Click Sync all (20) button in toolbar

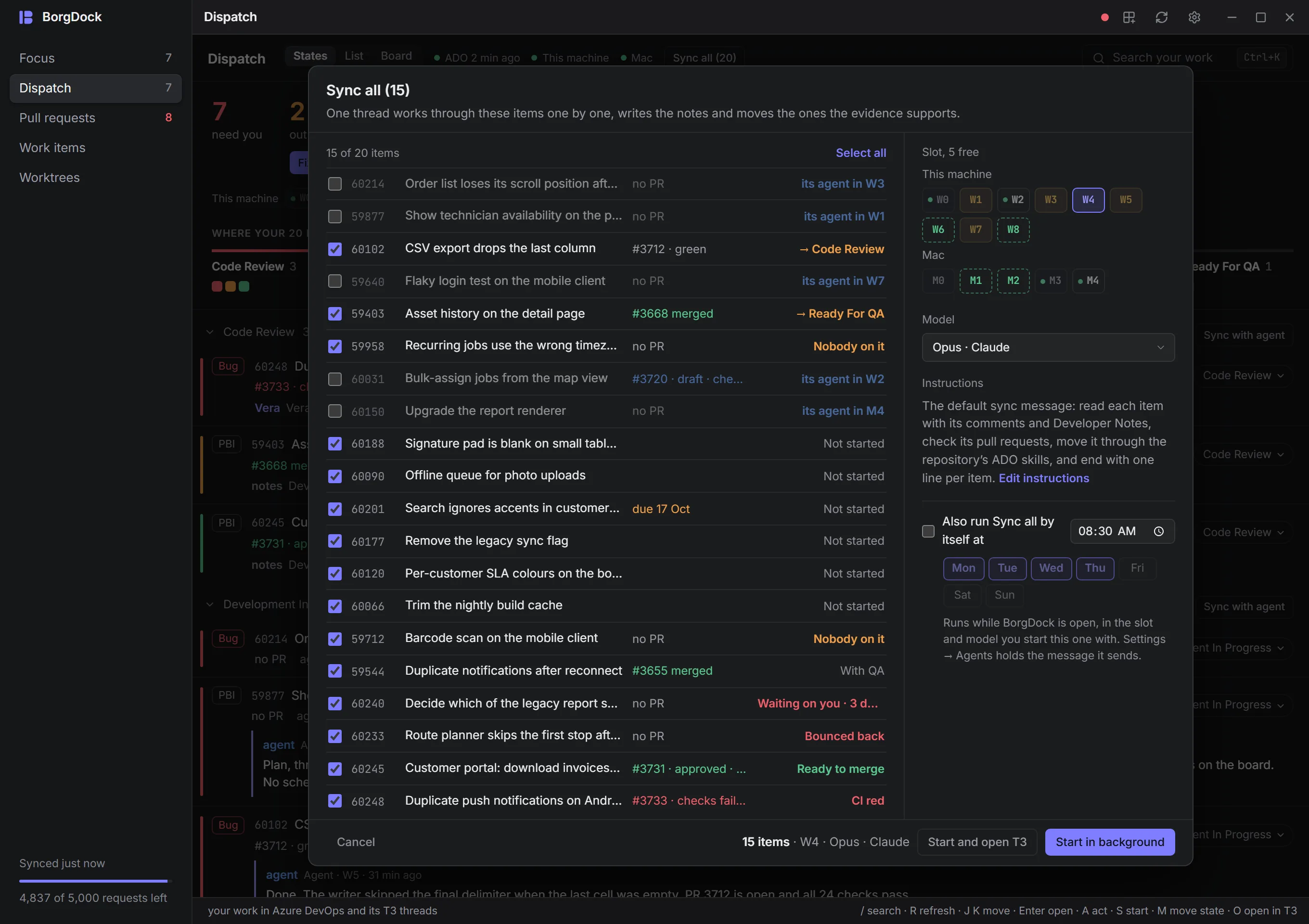704,58
